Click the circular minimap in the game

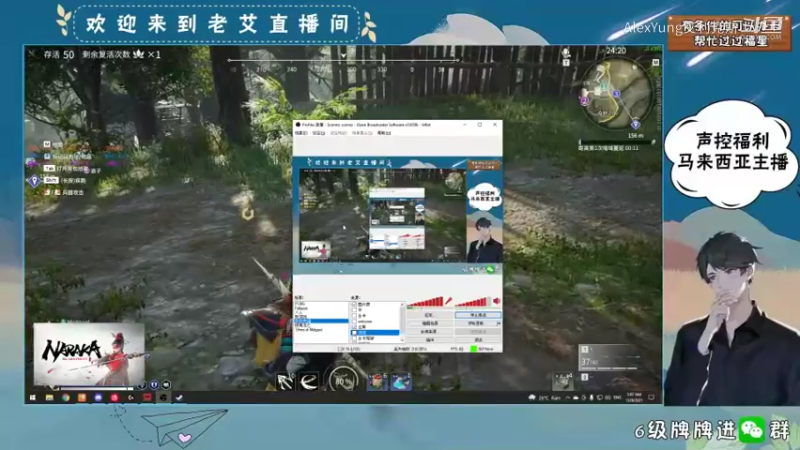click(x=616, y=92)
